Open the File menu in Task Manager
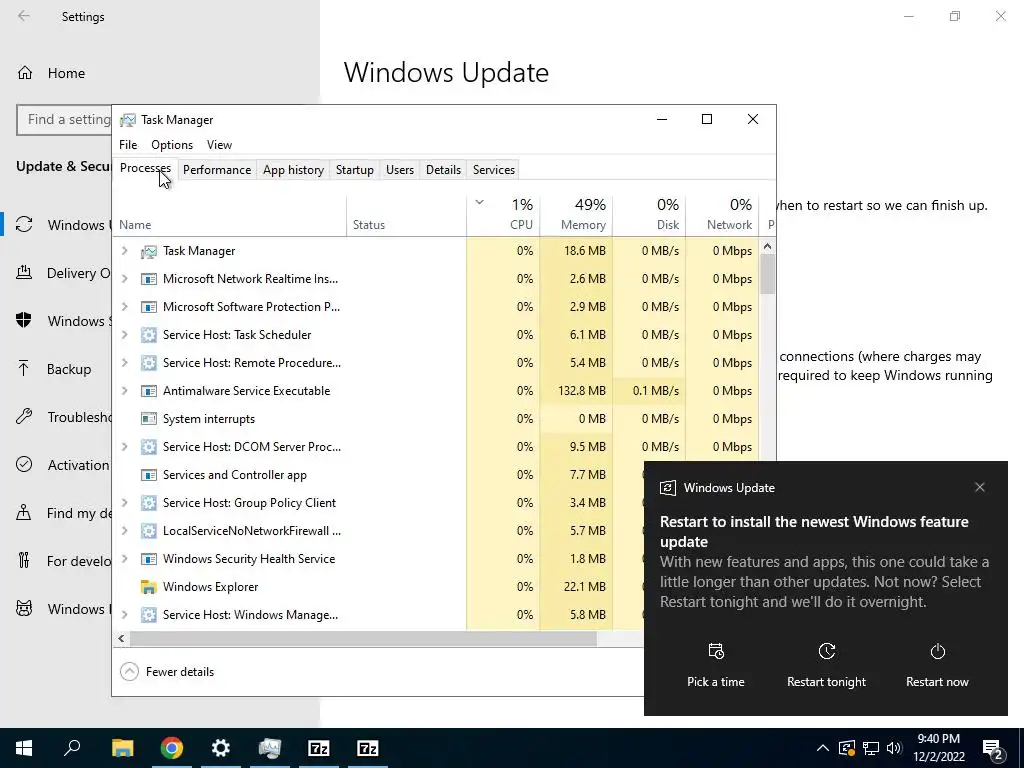Viewport: 1024px width, 768px height. tap(128, 145)
